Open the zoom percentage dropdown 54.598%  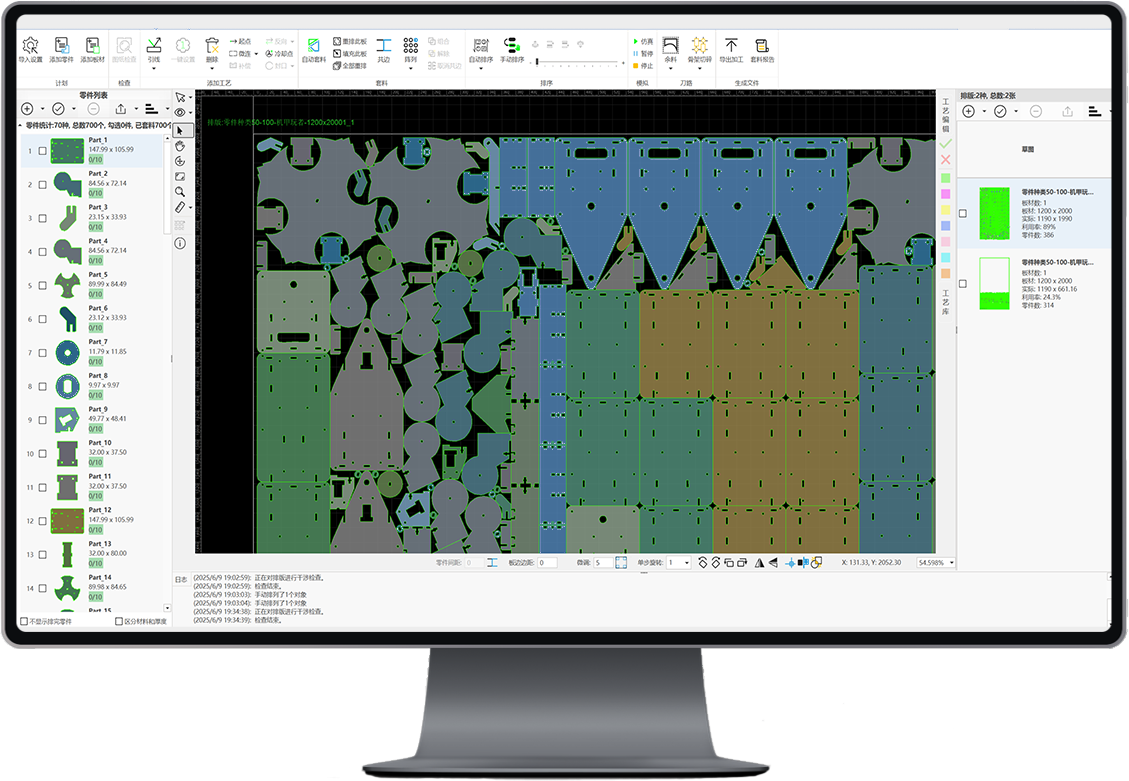pyautogui.click(x=951, y=563)
